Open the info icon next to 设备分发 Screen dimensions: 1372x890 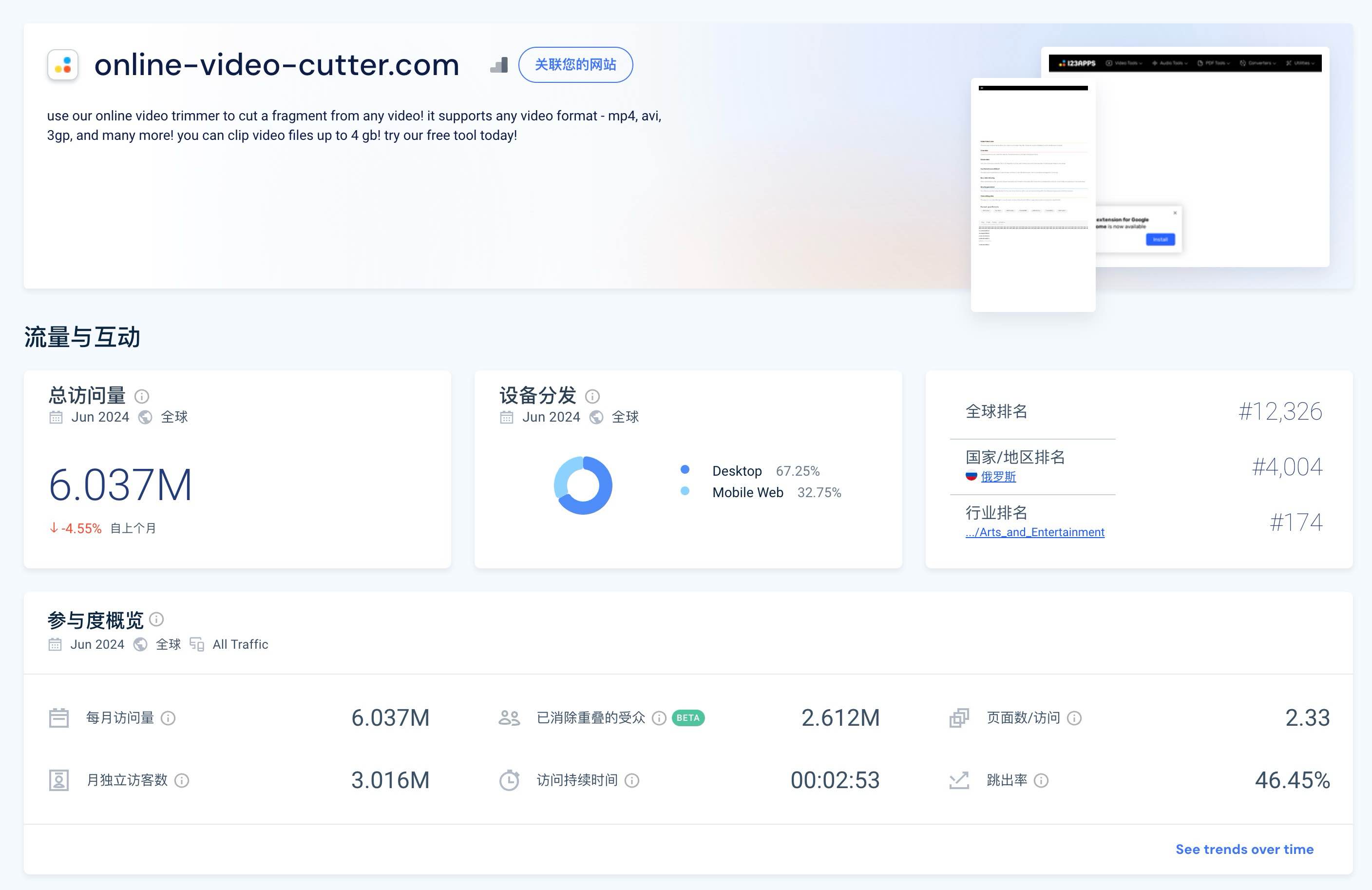pyautogui.click(x=592, y=396)
